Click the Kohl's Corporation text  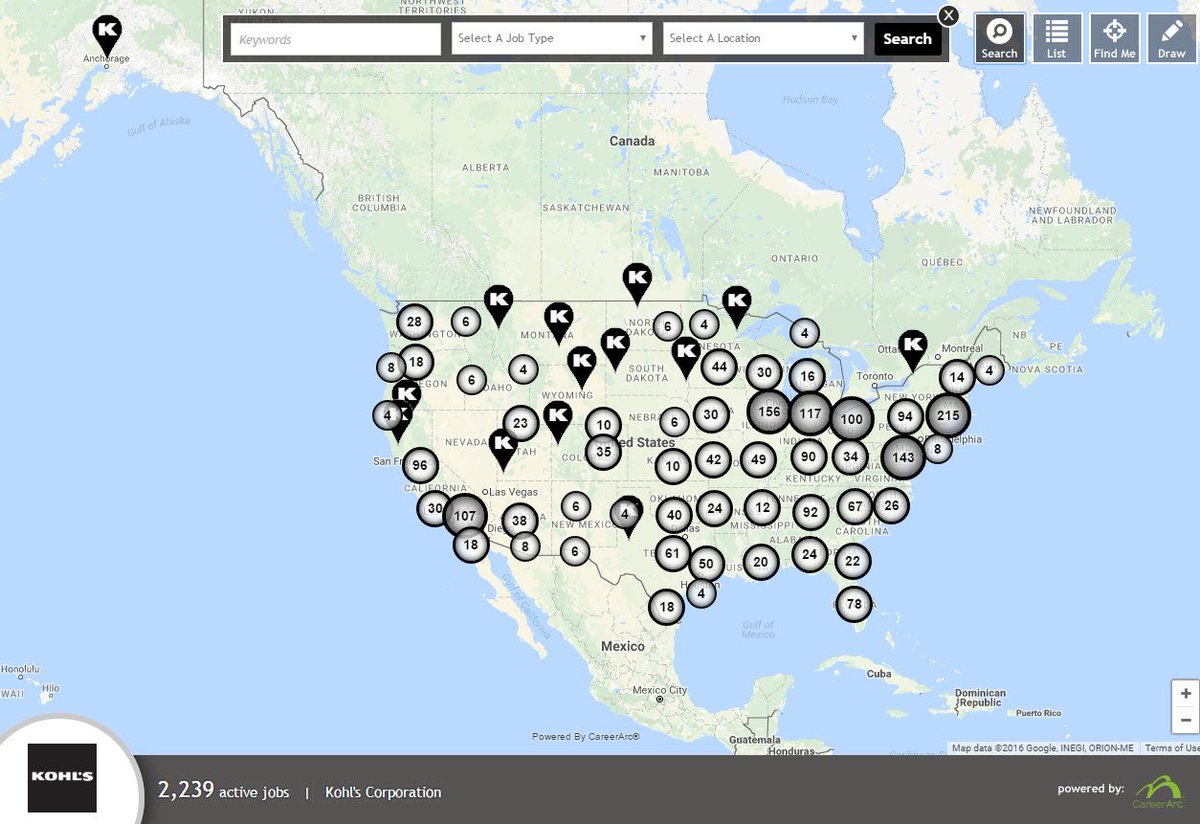tap(383, 792)
